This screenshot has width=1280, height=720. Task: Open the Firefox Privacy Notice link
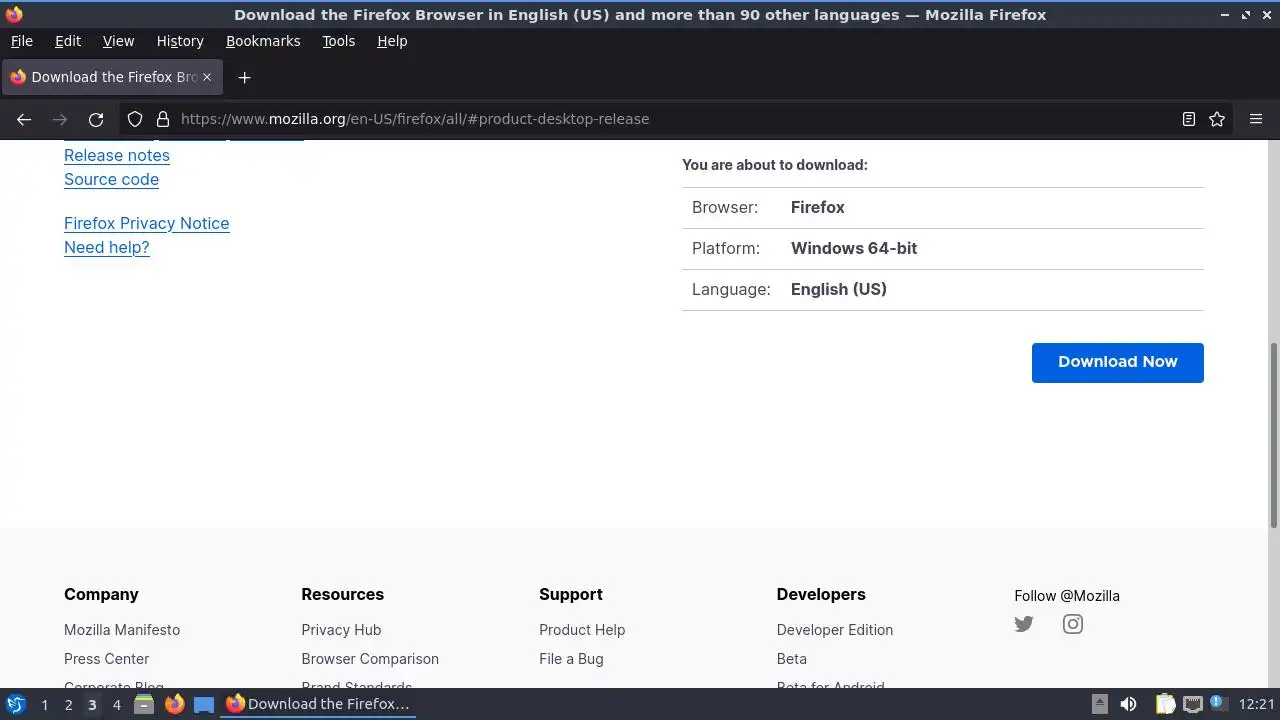tap(146, 223)
